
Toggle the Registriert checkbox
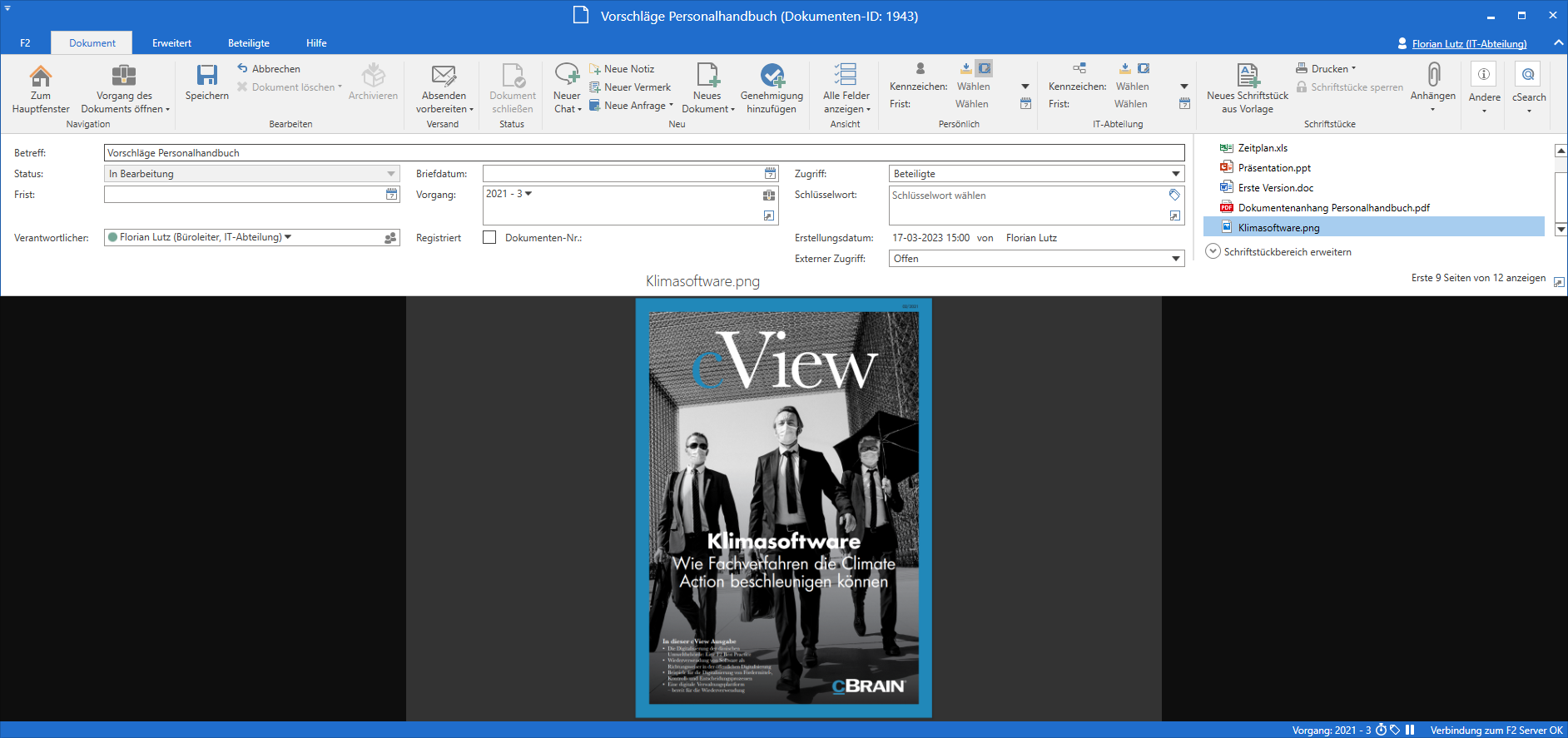[x=489, y=237]
